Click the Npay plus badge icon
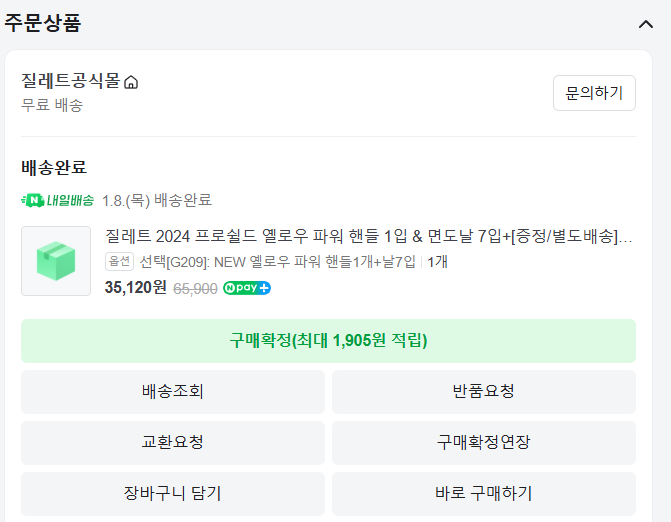The width and height of the screenshot is (671, 522). click(247, 288)
